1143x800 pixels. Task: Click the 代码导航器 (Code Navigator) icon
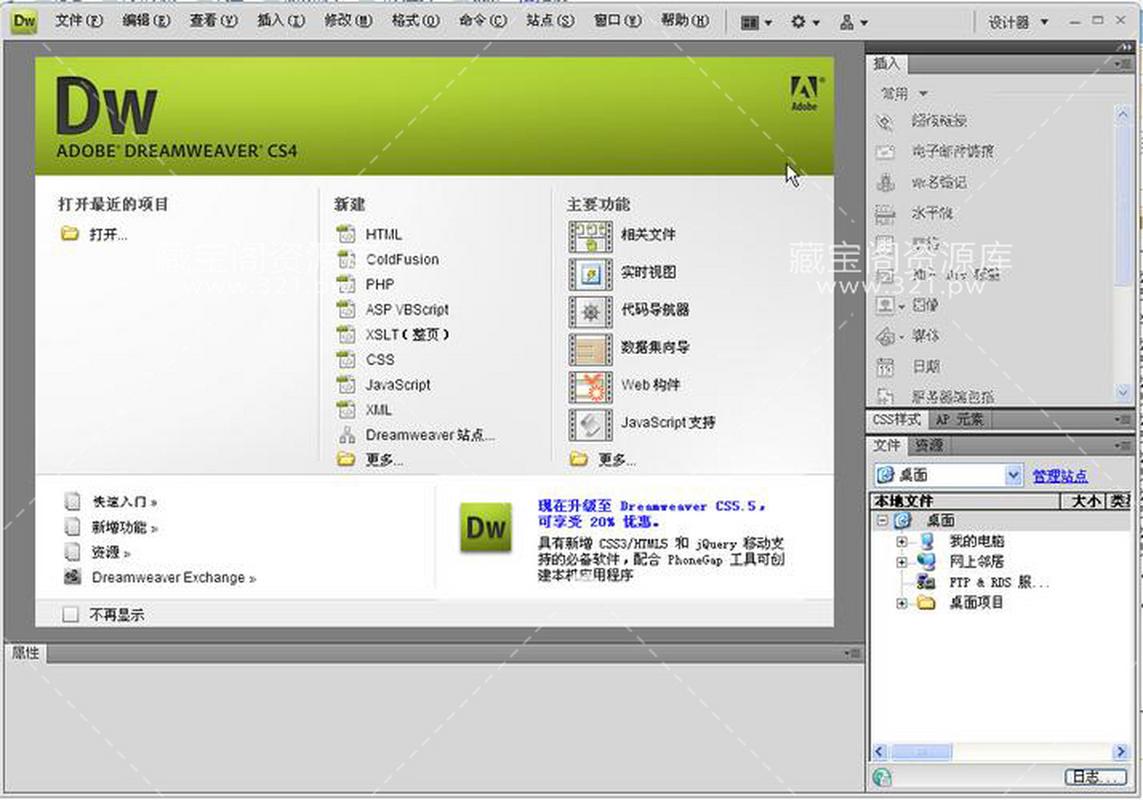(591, 311)
